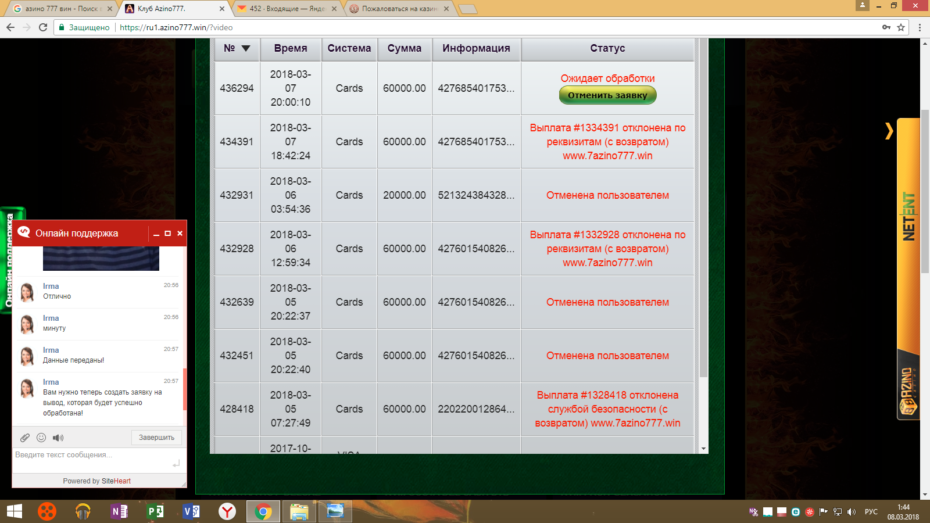Open image thumbnail in chat
Image resolution: width=930 pixels, height=523 pixels.
101,259
